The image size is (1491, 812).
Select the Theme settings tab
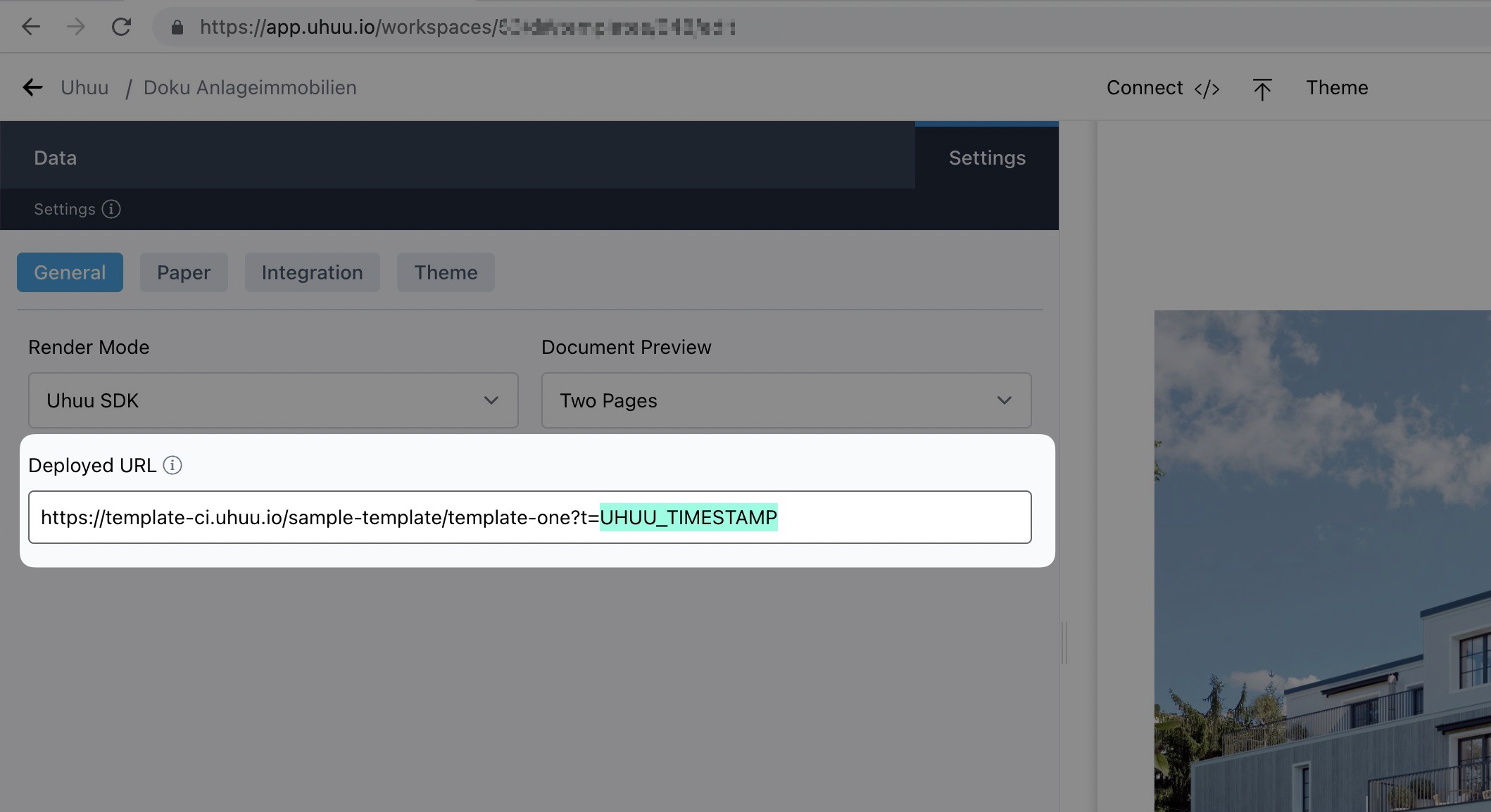(x=446, y=272)
